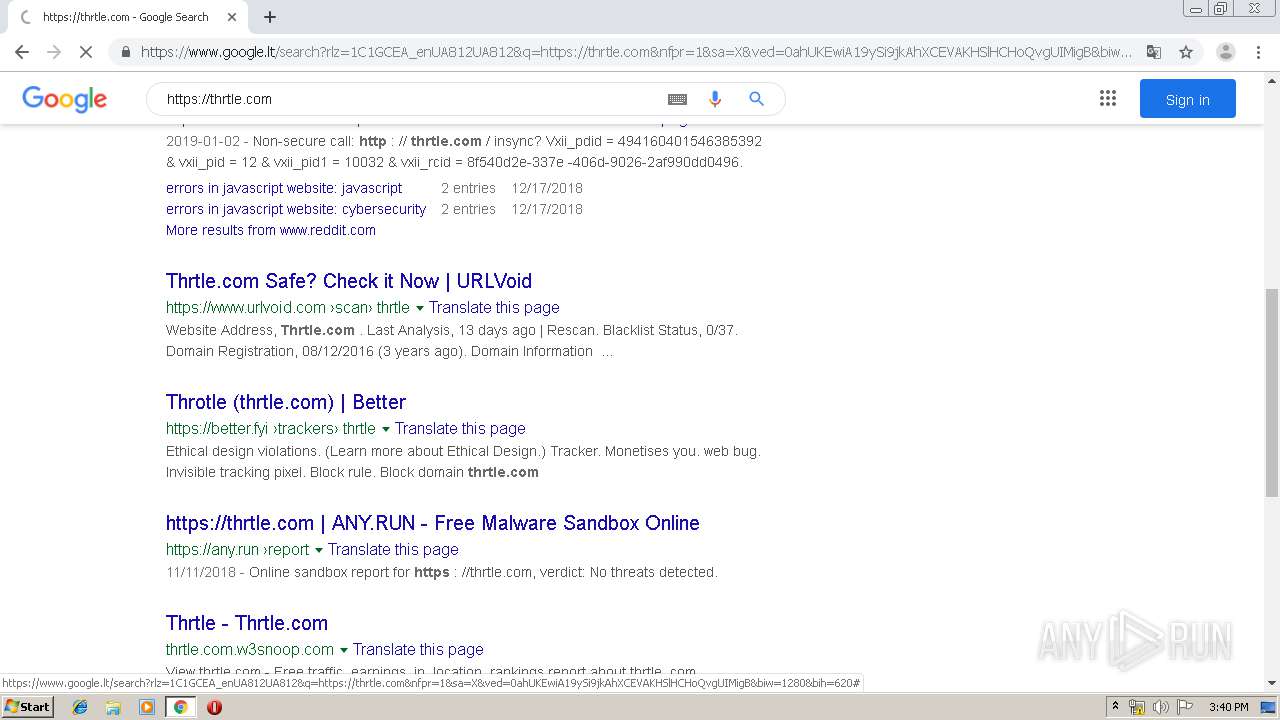The width and height of the screenshot is (1280, 720).
Task: View site security lock info
Action: pos(125,52)
